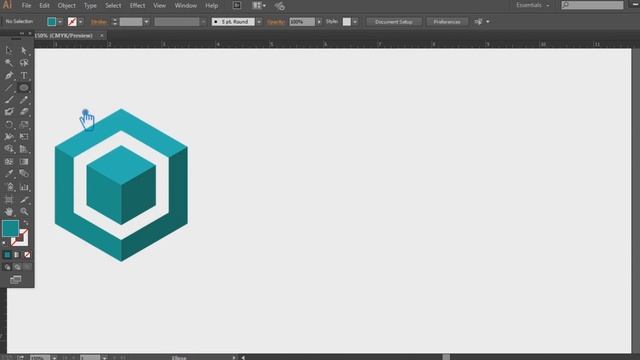
Task: Select the CMYK/Preview document tab
Action: coord(64,36)
